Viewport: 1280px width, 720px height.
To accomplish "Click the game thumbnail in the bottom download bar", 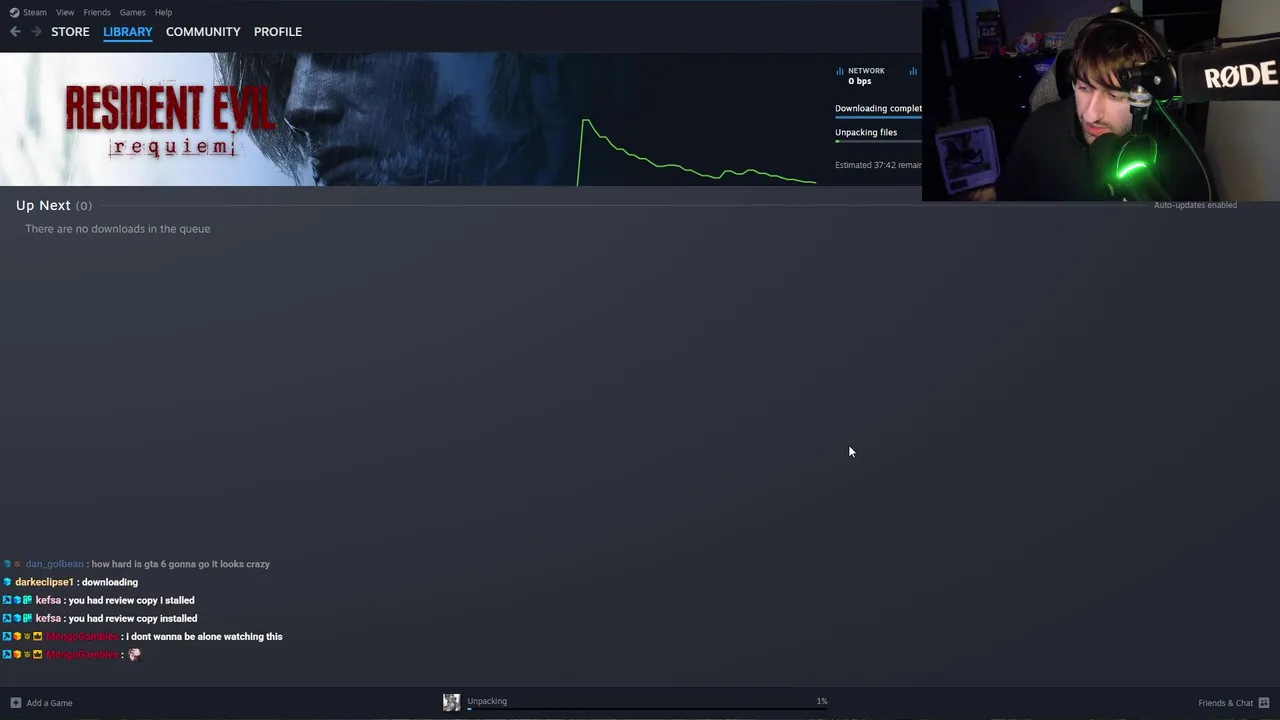I will point(452,702).
